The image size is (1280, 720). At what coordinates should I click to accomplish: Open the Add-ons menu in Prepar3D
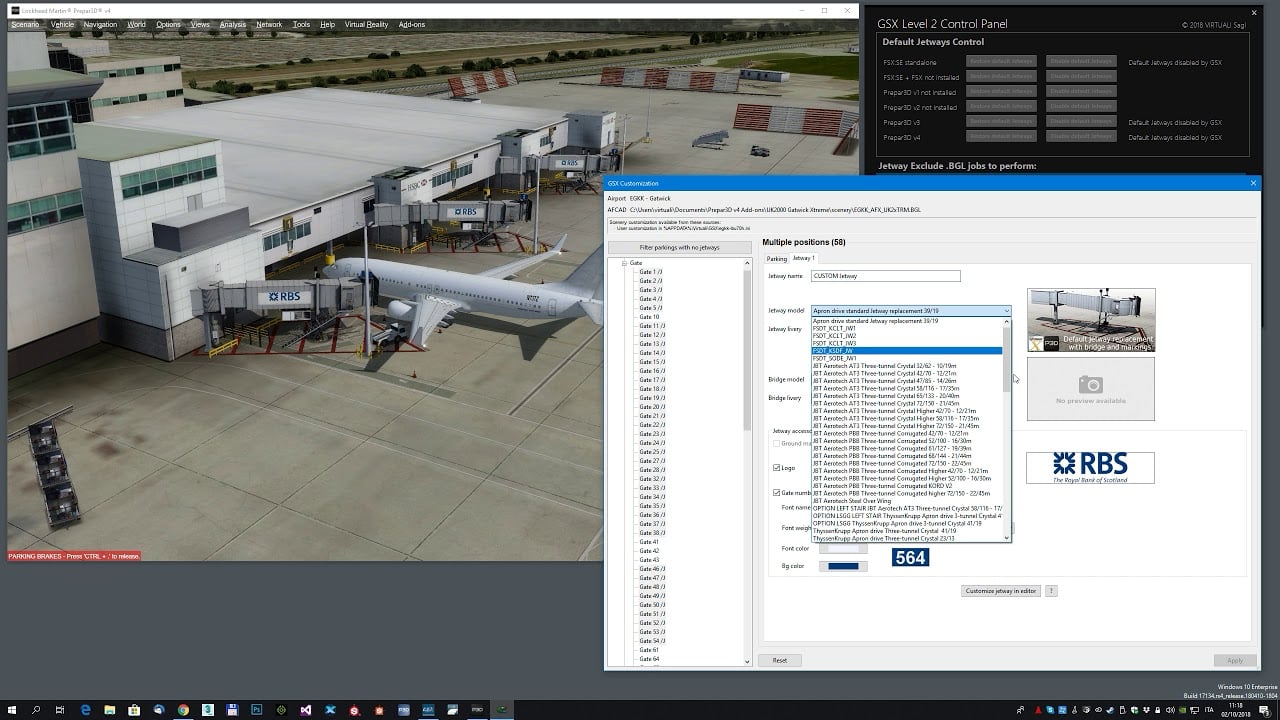(x=411, y=24)
